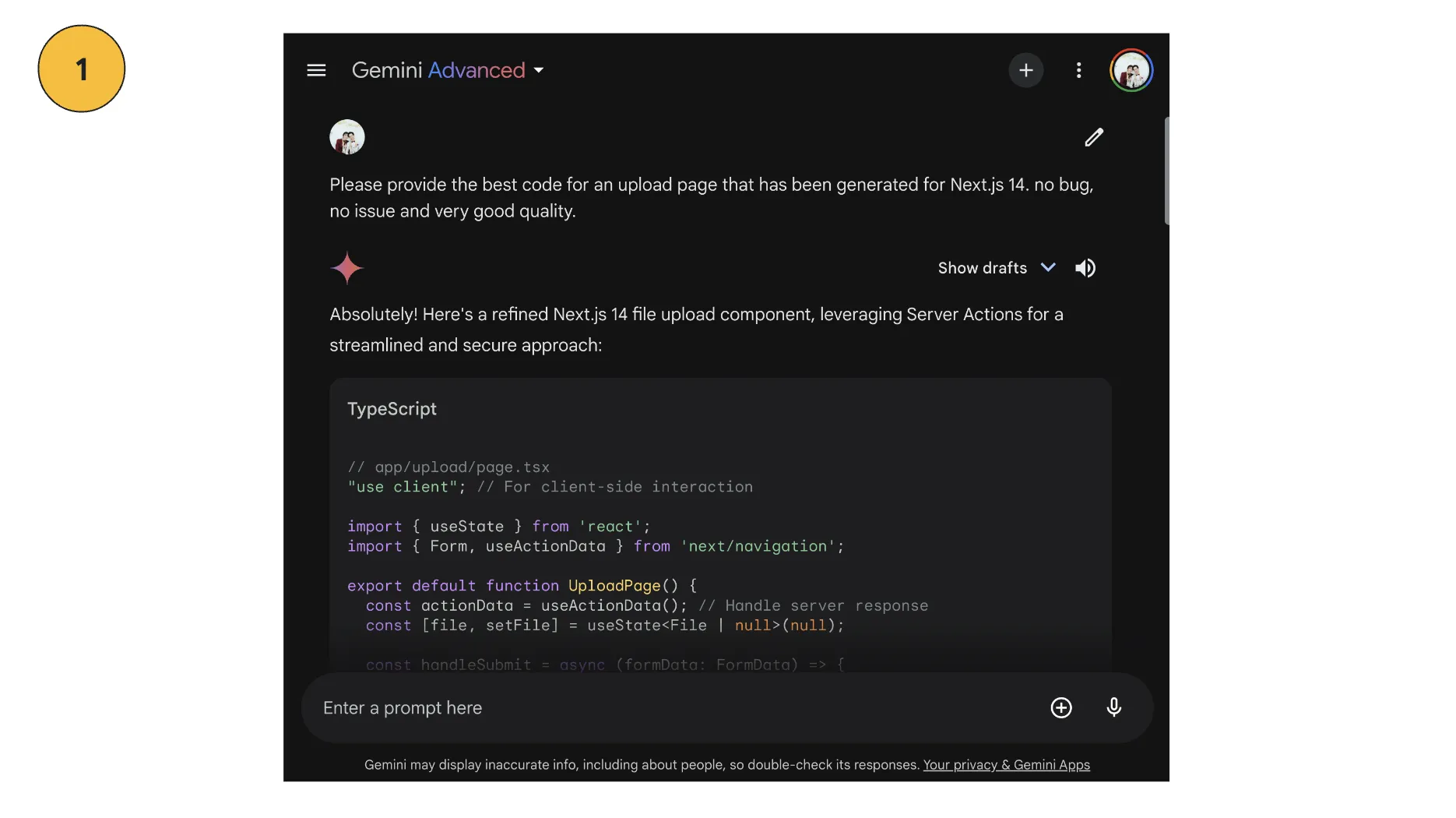This screenshot has width=1456, height=818.
Task: Click the const actionData = useActionData() line
Action: point(647,605)
